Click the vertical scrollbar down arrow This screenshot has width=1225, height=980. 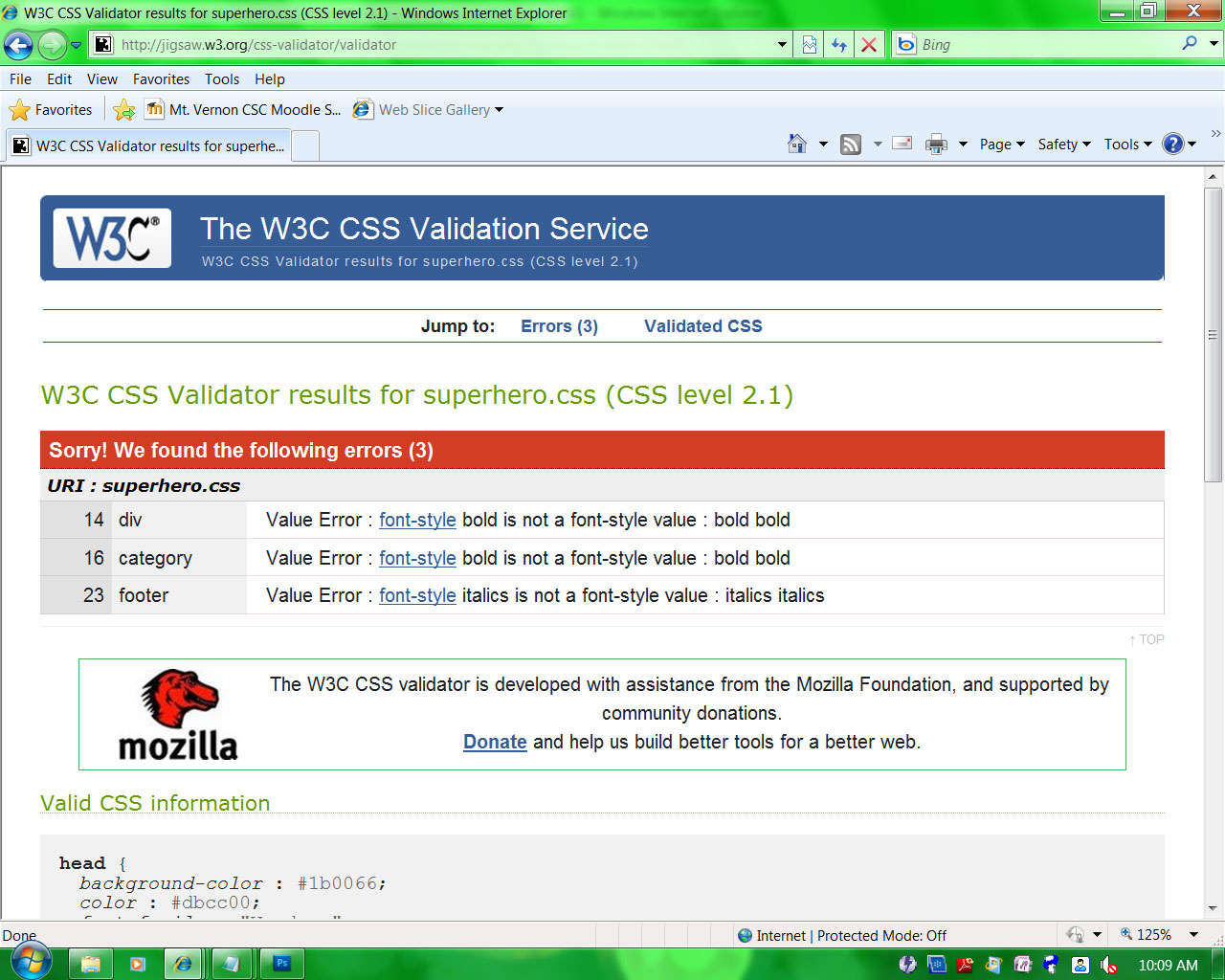tap(1214, 908)
